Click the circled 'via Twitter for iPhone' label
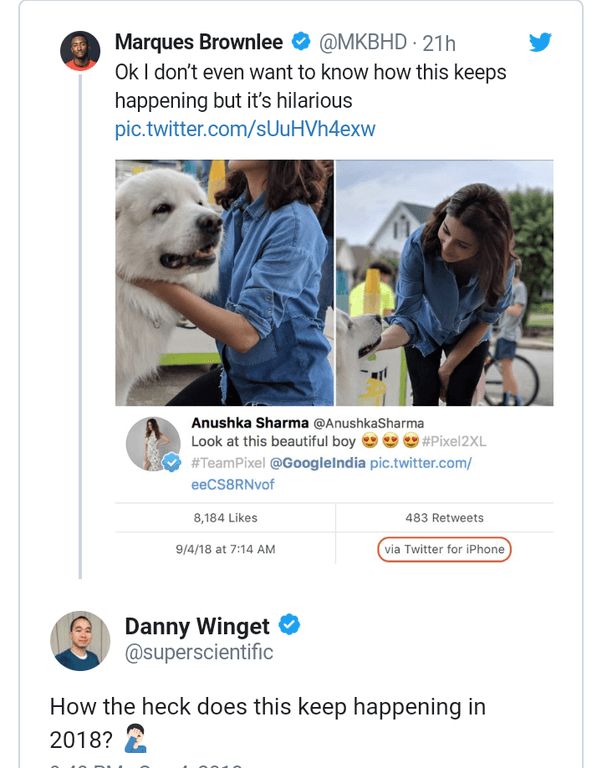 pos(444,549)
